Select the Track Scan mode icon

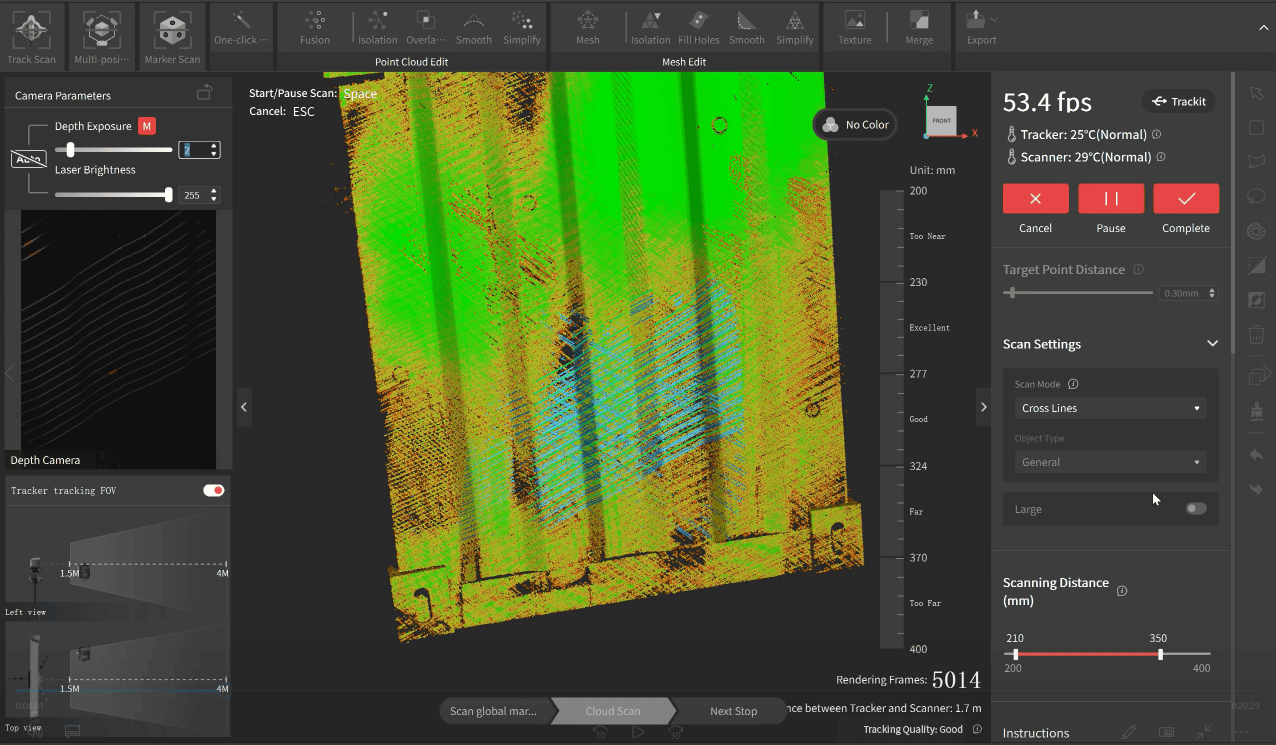tap(31, 31)
